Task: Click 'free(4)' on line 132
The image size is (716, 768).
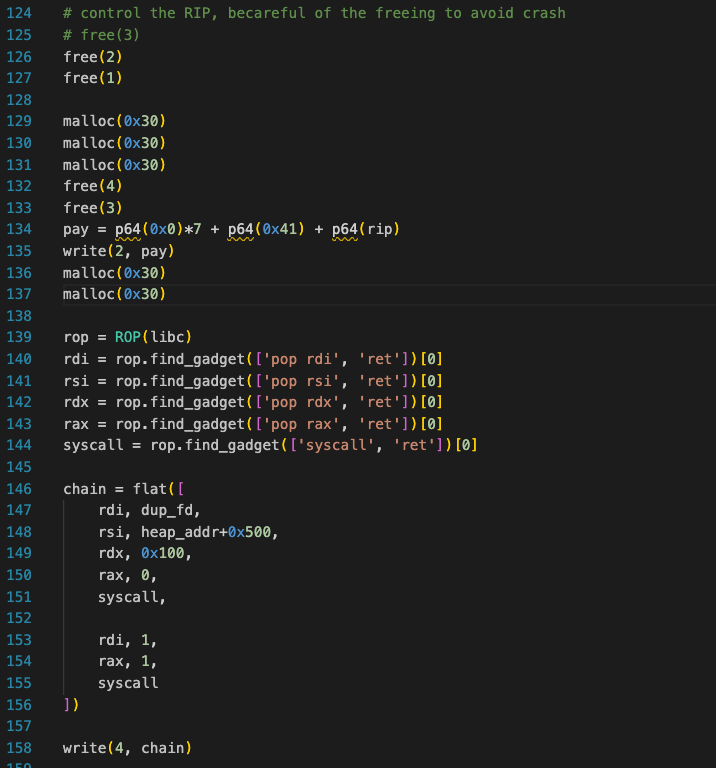Action: click(93, 186)
